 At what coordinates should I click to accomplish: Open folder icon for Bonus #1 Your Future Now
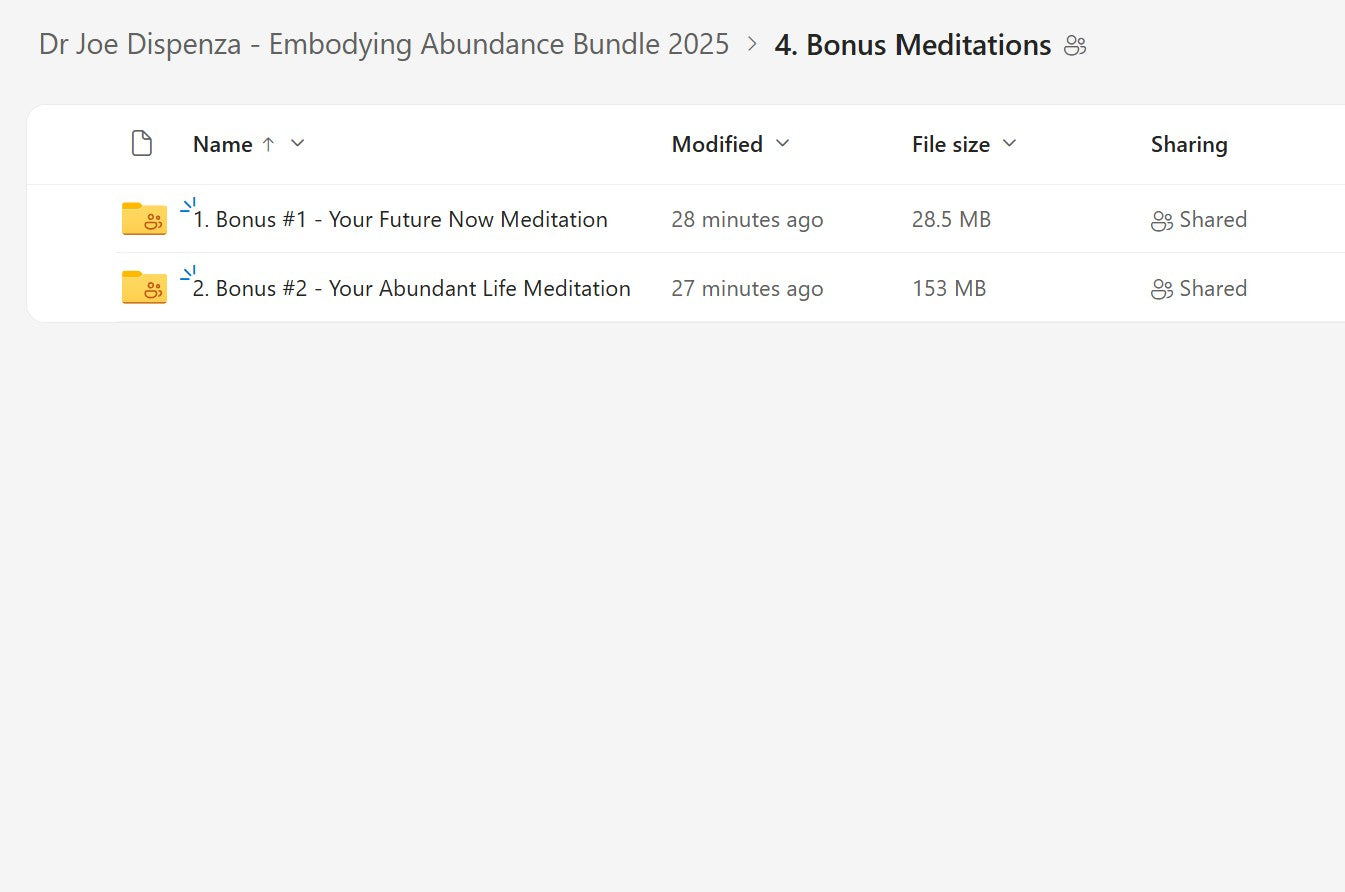click(x=144, y=219)
